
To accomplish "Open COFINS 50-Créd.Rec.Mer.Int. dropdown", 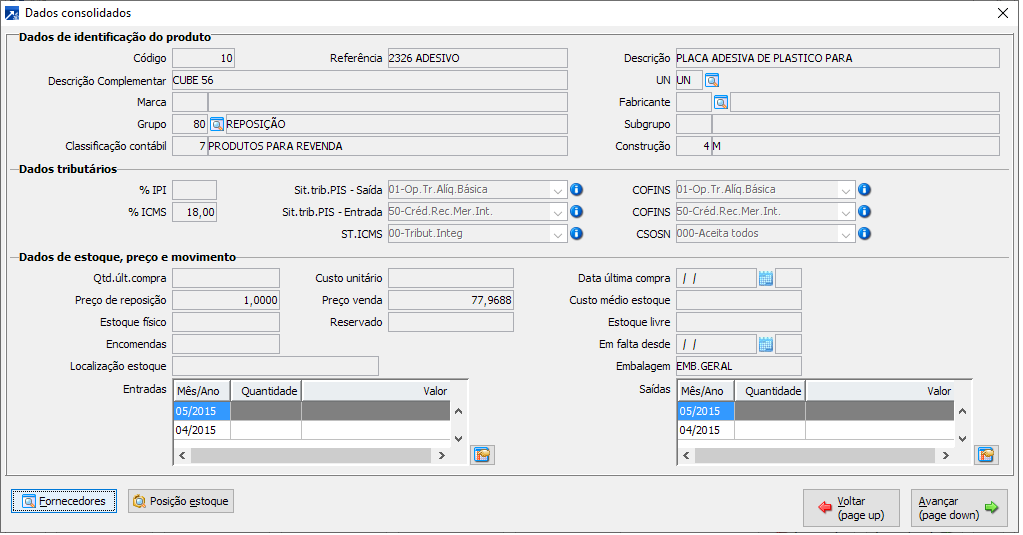I will click(x=846, y=211).
